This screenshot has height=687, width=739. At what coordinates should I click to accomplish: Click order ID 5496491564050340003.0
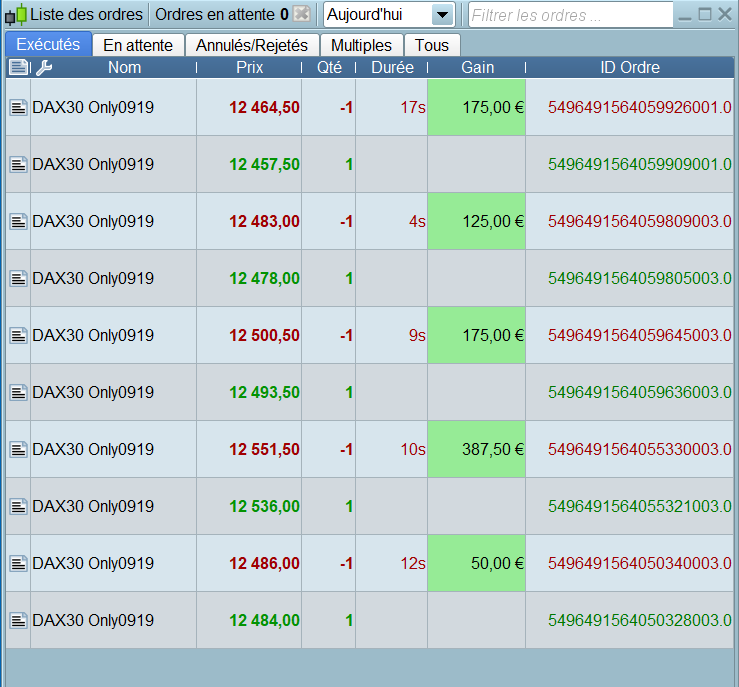click(640, 564)
